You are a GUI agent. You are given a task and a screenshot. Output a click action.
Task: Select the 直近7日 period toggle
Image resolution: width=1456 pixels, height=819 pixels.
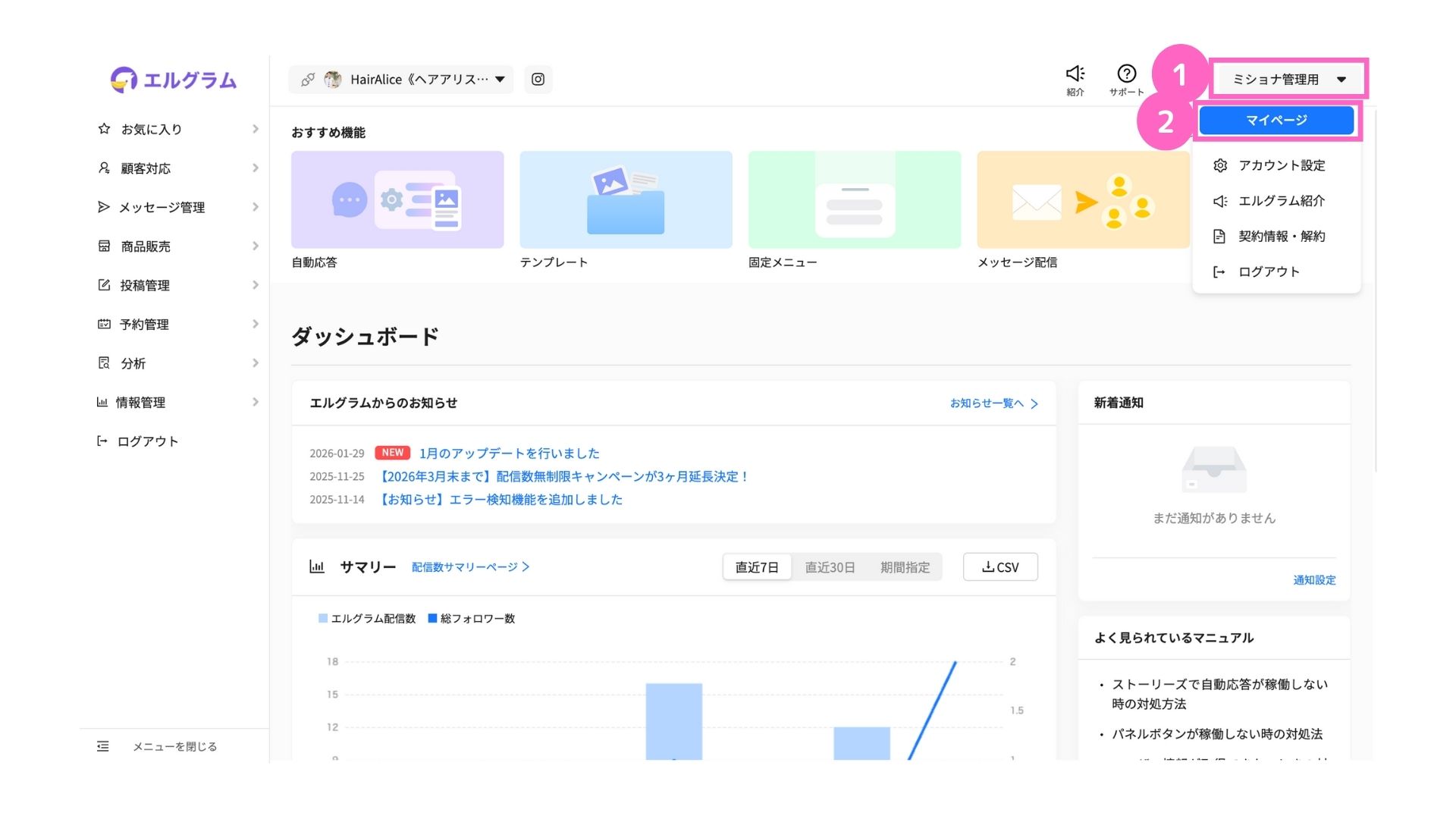757,567
